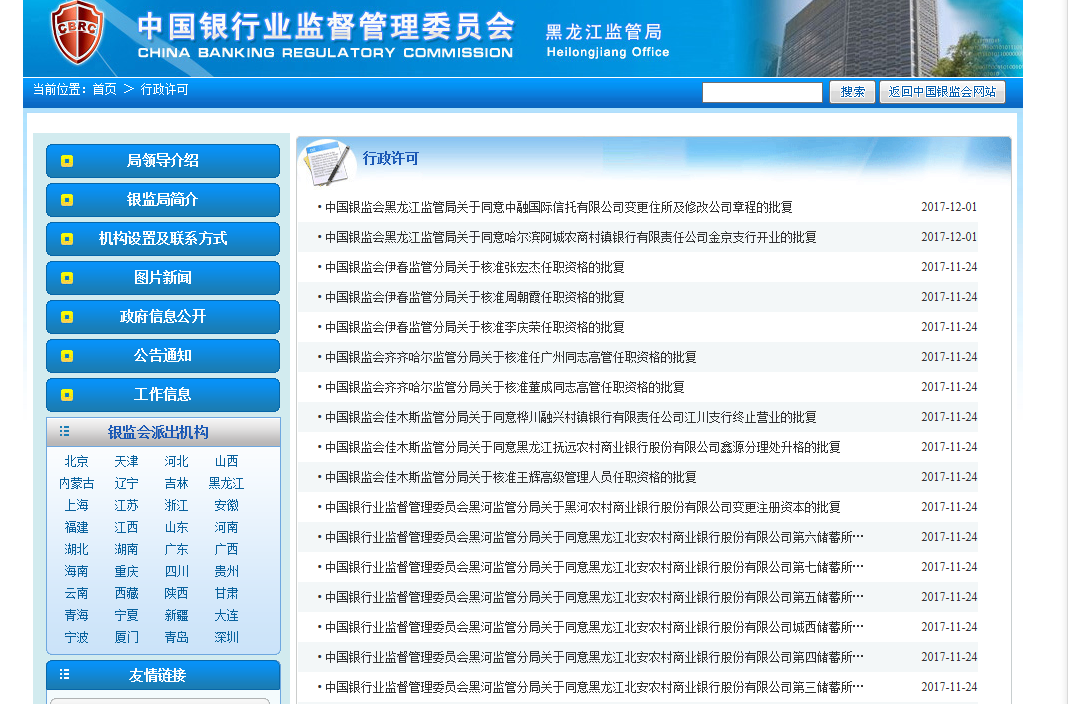Click 返回中国银监会网站 button
The height and width of the screenshot is (704, 1068).
point(942,92)
